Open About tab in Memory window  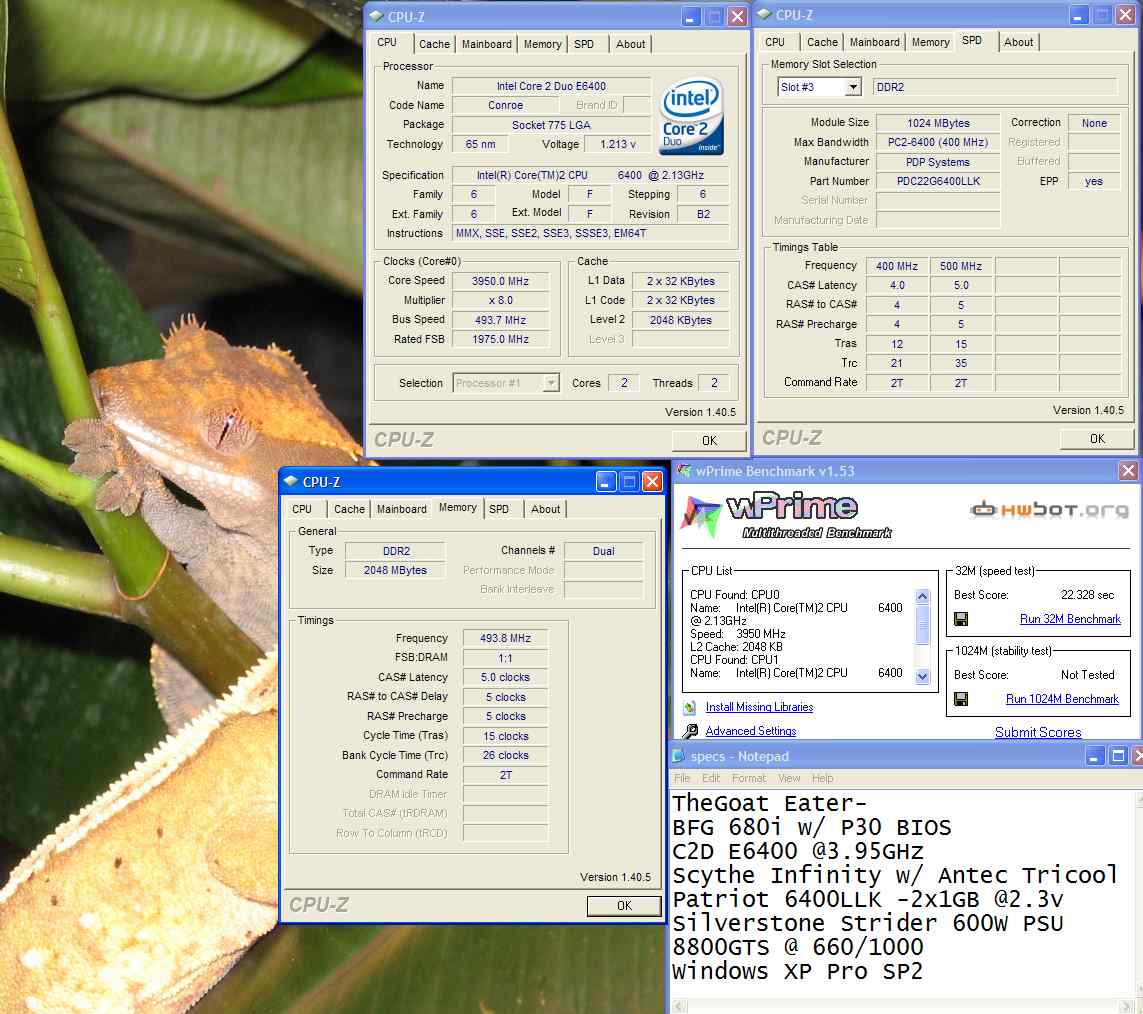point(545,509)
